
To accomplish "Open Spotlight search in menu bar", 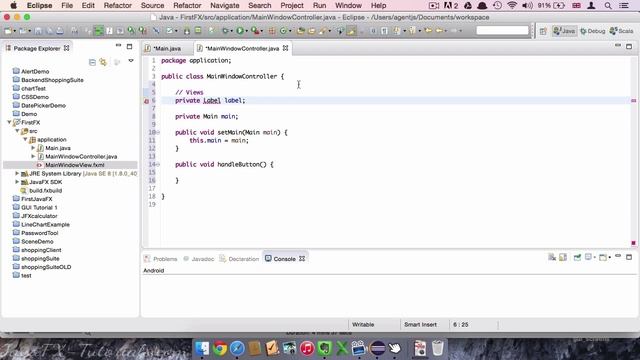I will [608, 6].
